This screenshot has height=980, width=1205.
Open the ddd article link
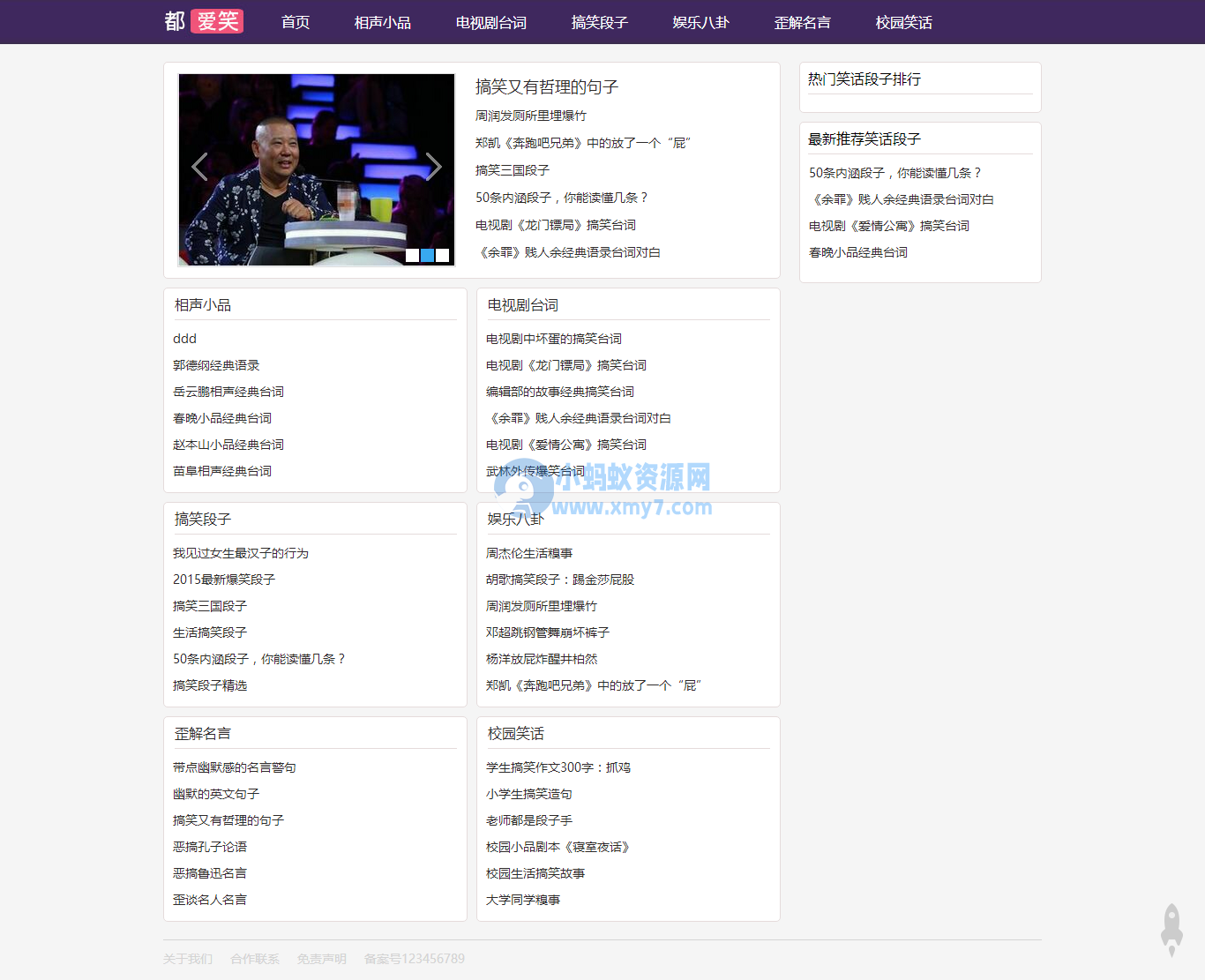point(185,339)
